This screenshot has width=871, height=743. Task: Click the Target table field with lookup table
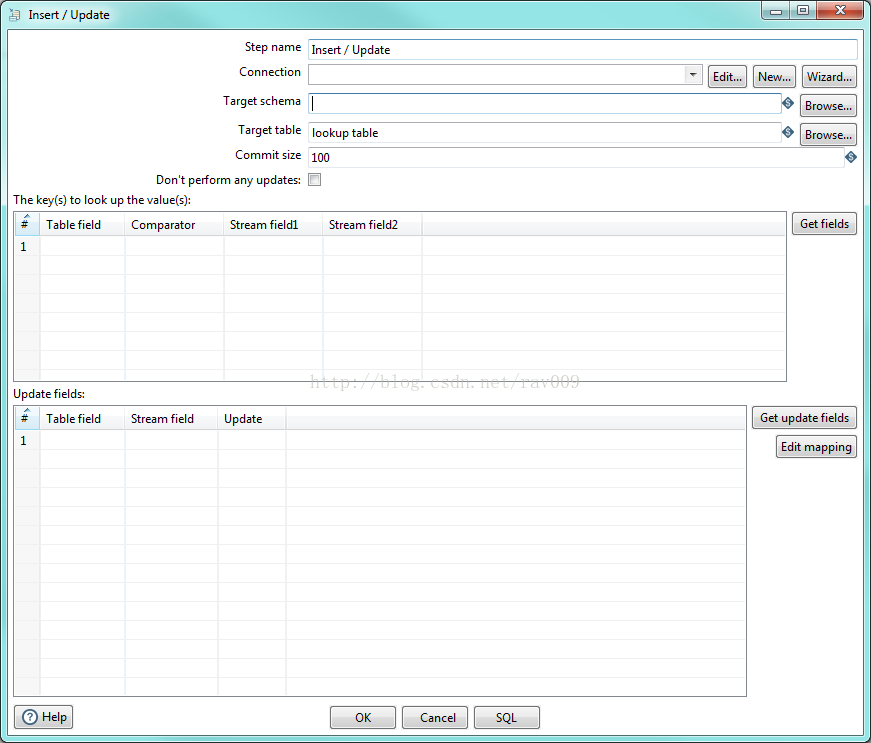(545, 133)
